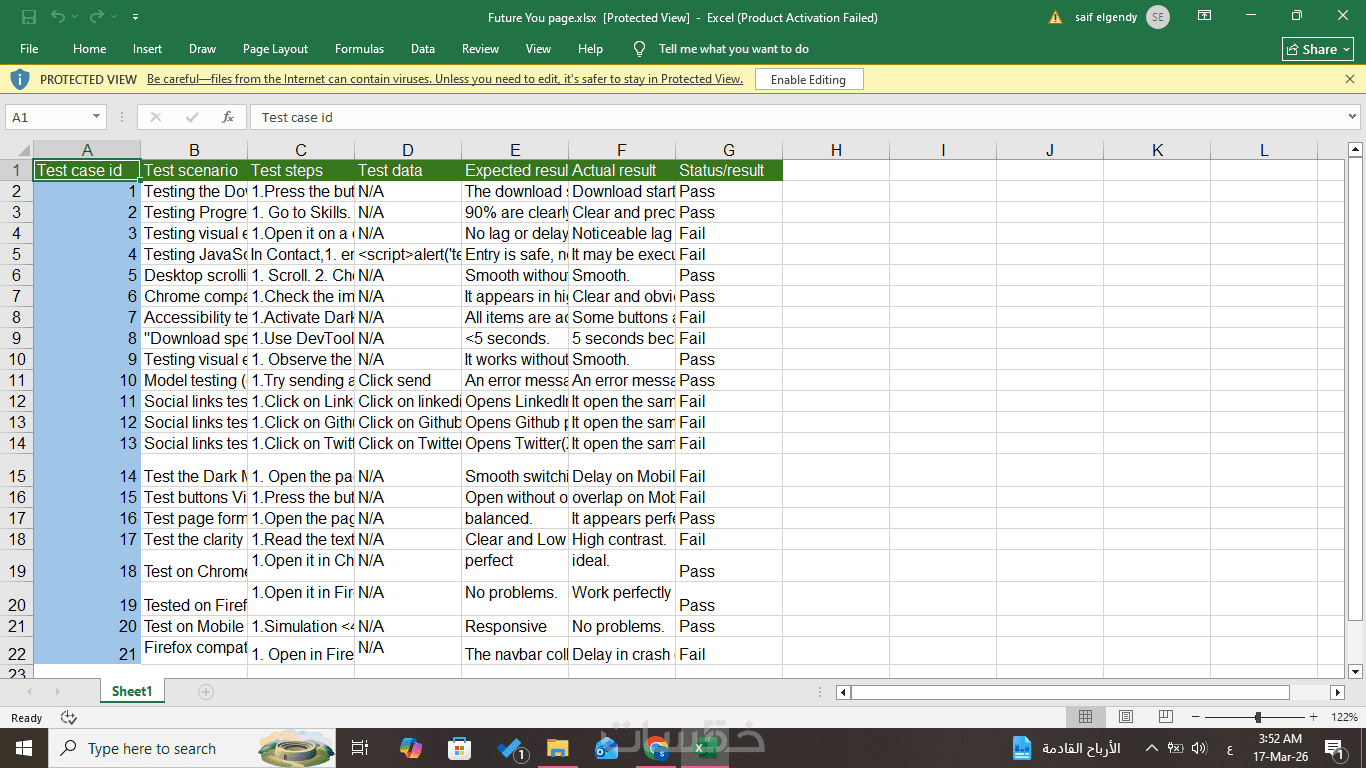This screenshot has width=1366, height=768.
Task: Click the zoom in plus icon
Action: point(1316,717)
